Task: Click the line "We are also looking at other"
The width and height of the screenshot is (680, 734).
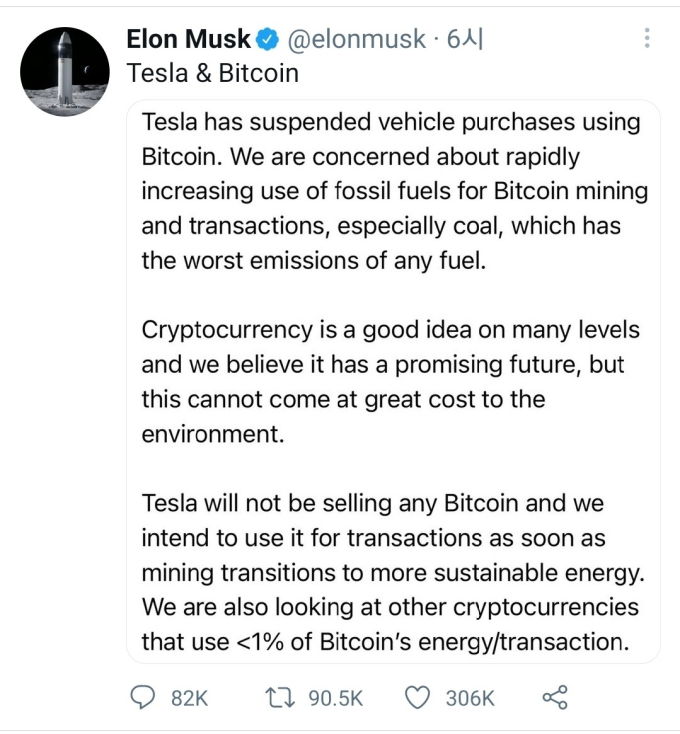Action: click(390, 608)
